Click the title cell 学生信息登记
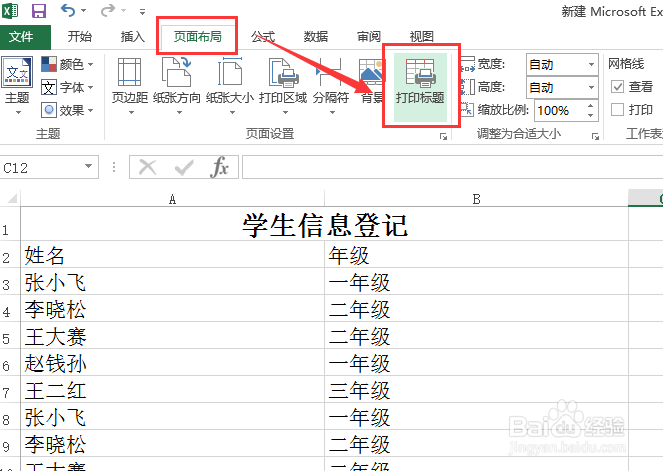Image resolution: width=663 pixels, height=471 pixels. (x=325, y=224)
